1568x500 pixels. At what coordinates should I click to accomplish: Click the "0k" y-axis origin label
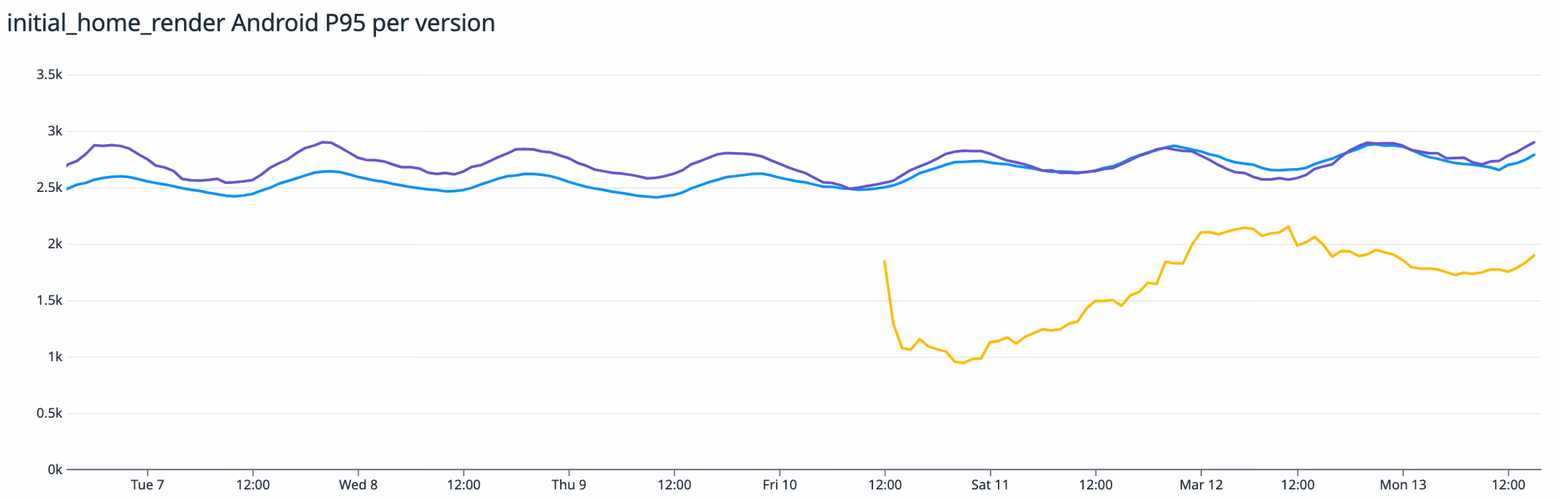[55, 469]
